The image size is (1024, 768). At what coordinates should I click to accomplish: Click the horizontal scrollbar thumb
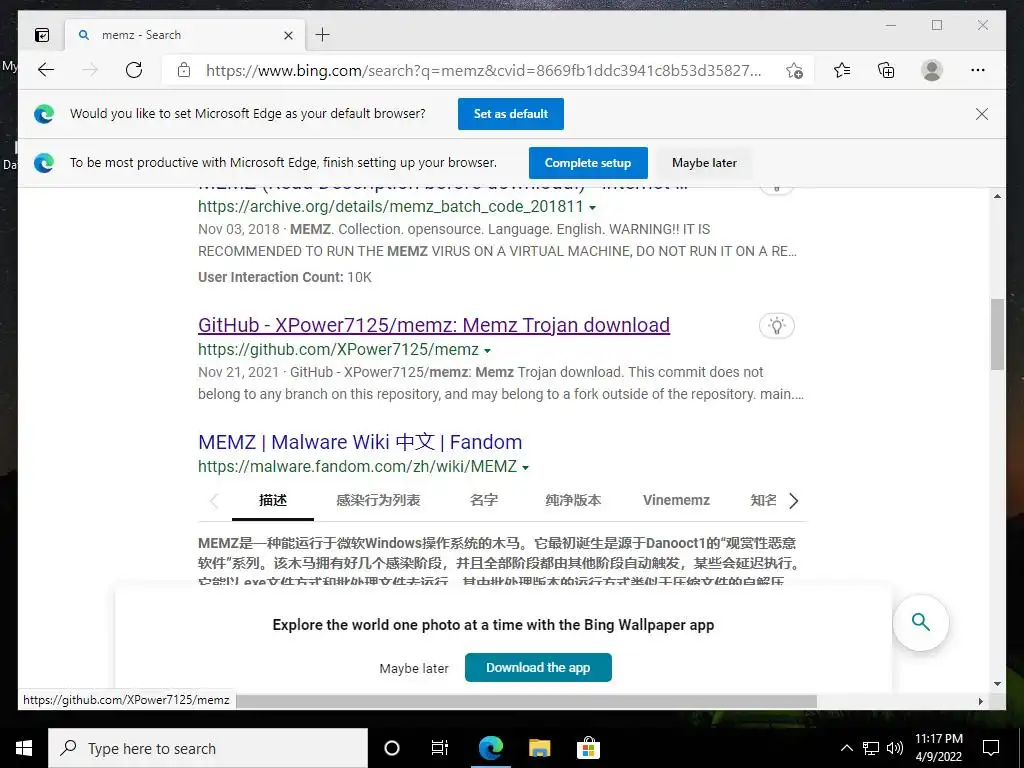(x=526, y=701)
